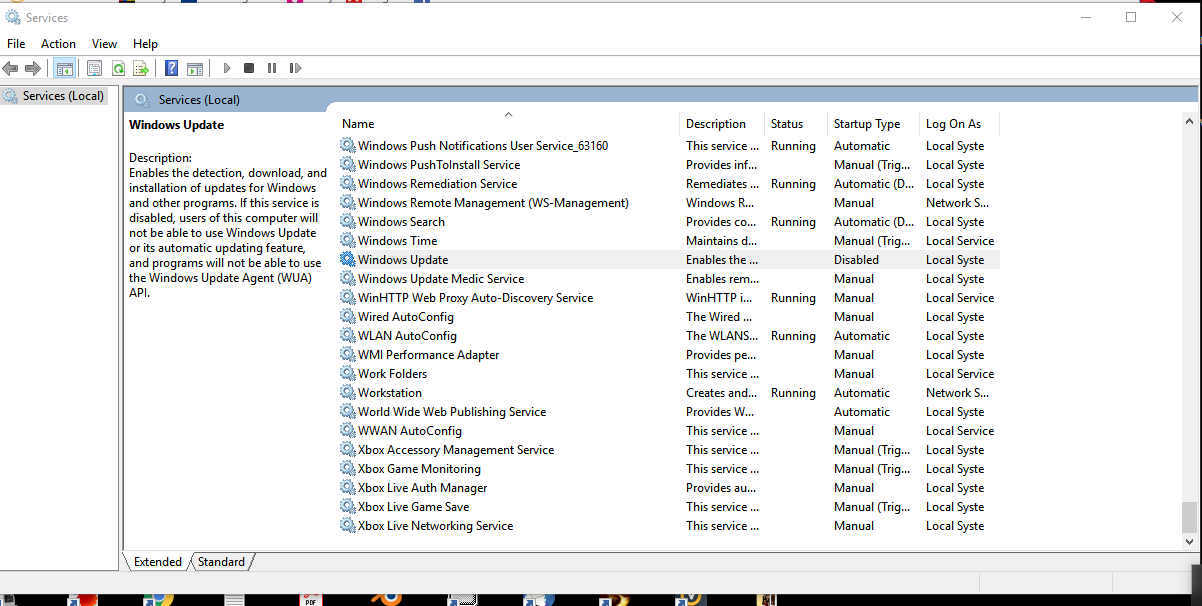Switch to the Standard tab
The width and height of the screenshot is (1202, 606).
[x=221, y=562]
